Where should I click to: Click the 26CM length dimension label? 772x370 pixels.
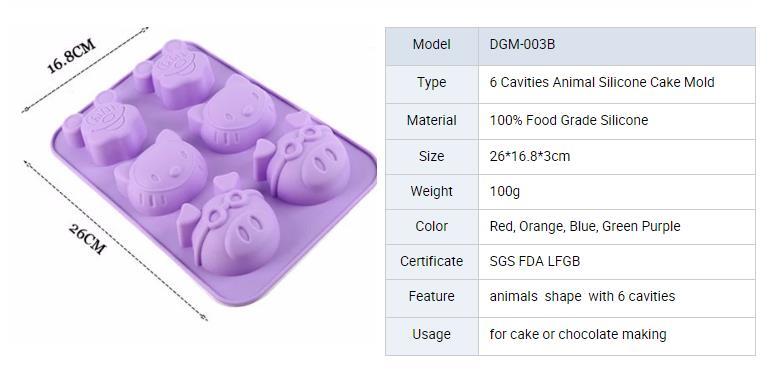[87, 239]
